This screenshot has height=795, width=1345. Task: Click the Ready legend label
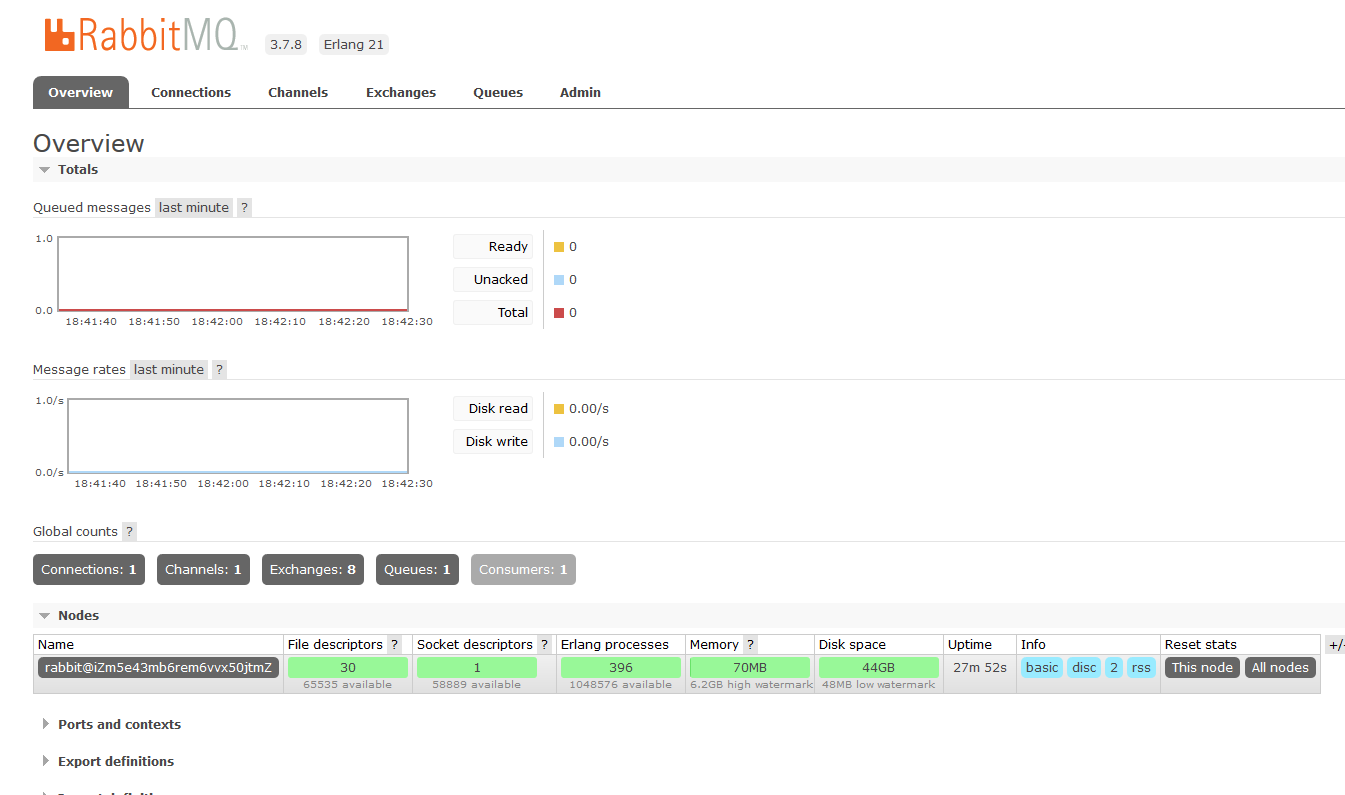(x=493, y=246)
